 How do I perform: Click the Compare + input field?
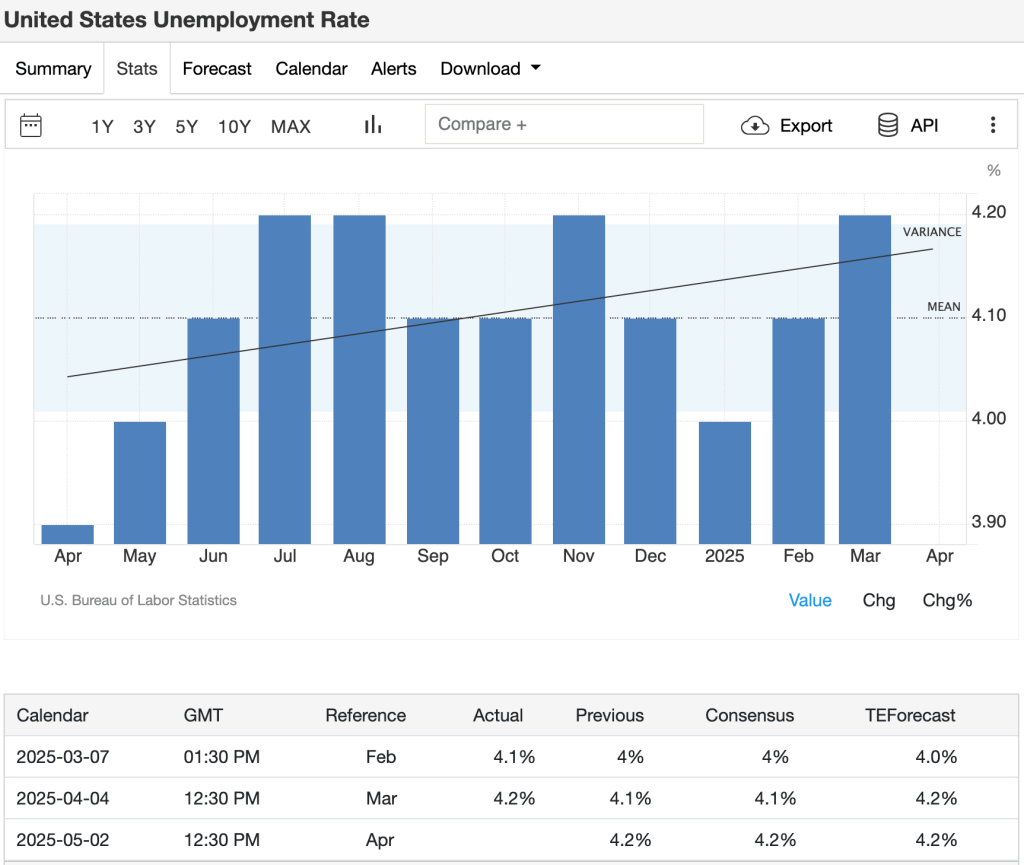pyautogui.click(x=564, y=123)
